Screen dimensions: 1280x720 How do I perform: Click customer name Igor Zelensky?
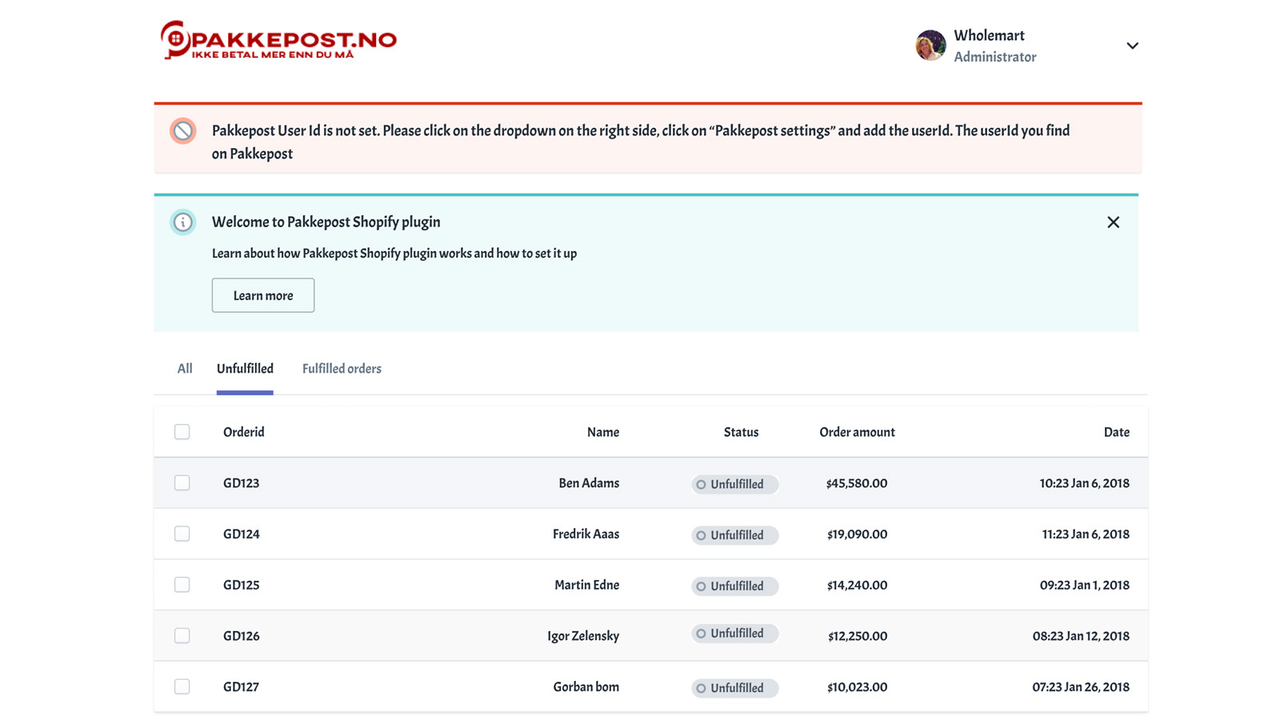(583, 636)
